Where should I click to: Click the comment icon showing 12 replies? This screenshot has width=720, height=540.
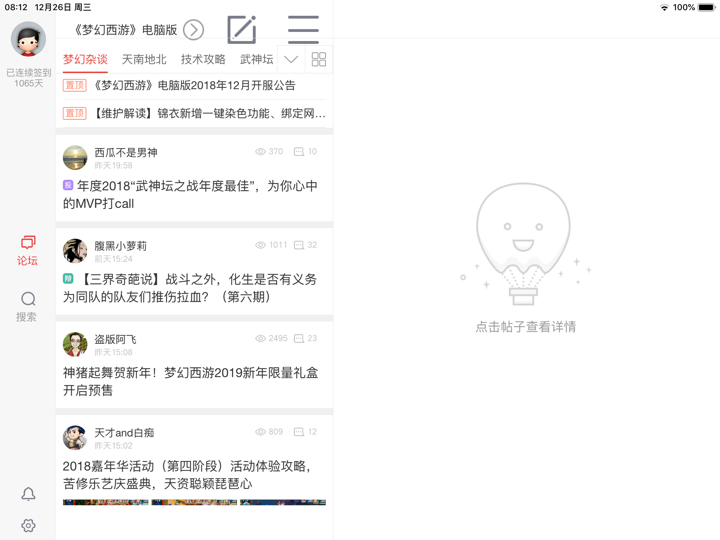pyautogui.click(x=299, y=432)
